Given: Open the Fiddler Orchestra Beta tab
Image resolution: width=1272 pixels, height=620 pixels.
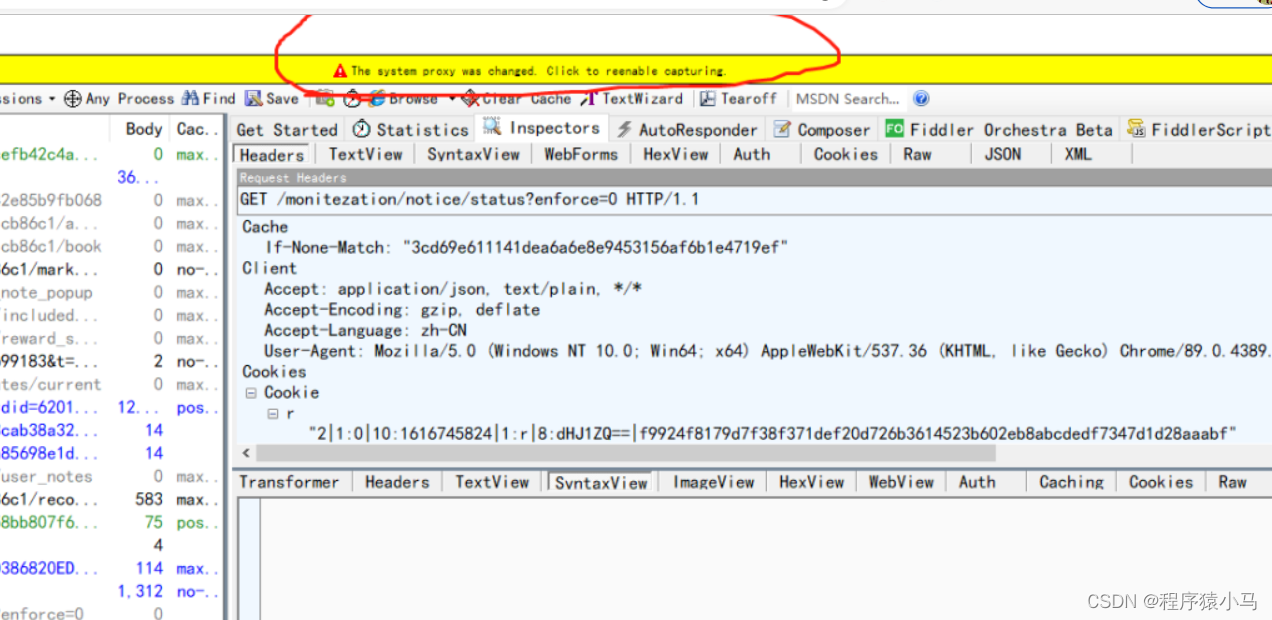Looking at the screenshot, I should pyautogui.click(x=999, y=129).
